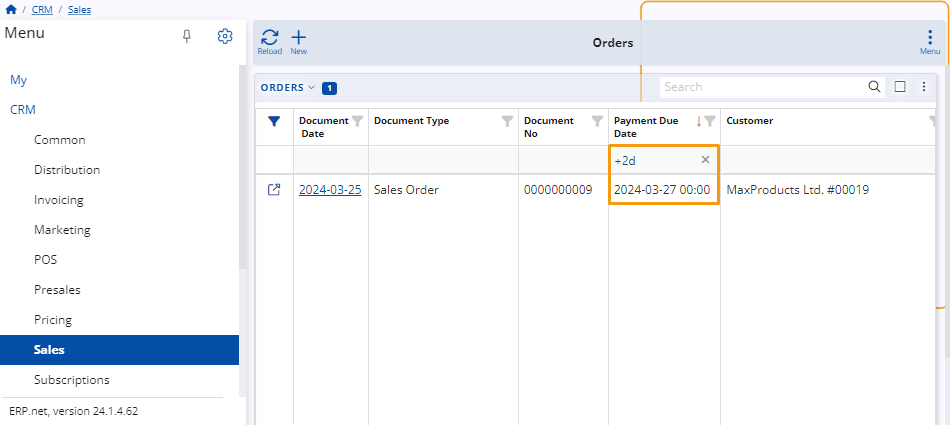Image resolution: width=950 pixels, height=425 pixels.
Task: Click the home icon in breadcrumb
Action: coord(10,10)
